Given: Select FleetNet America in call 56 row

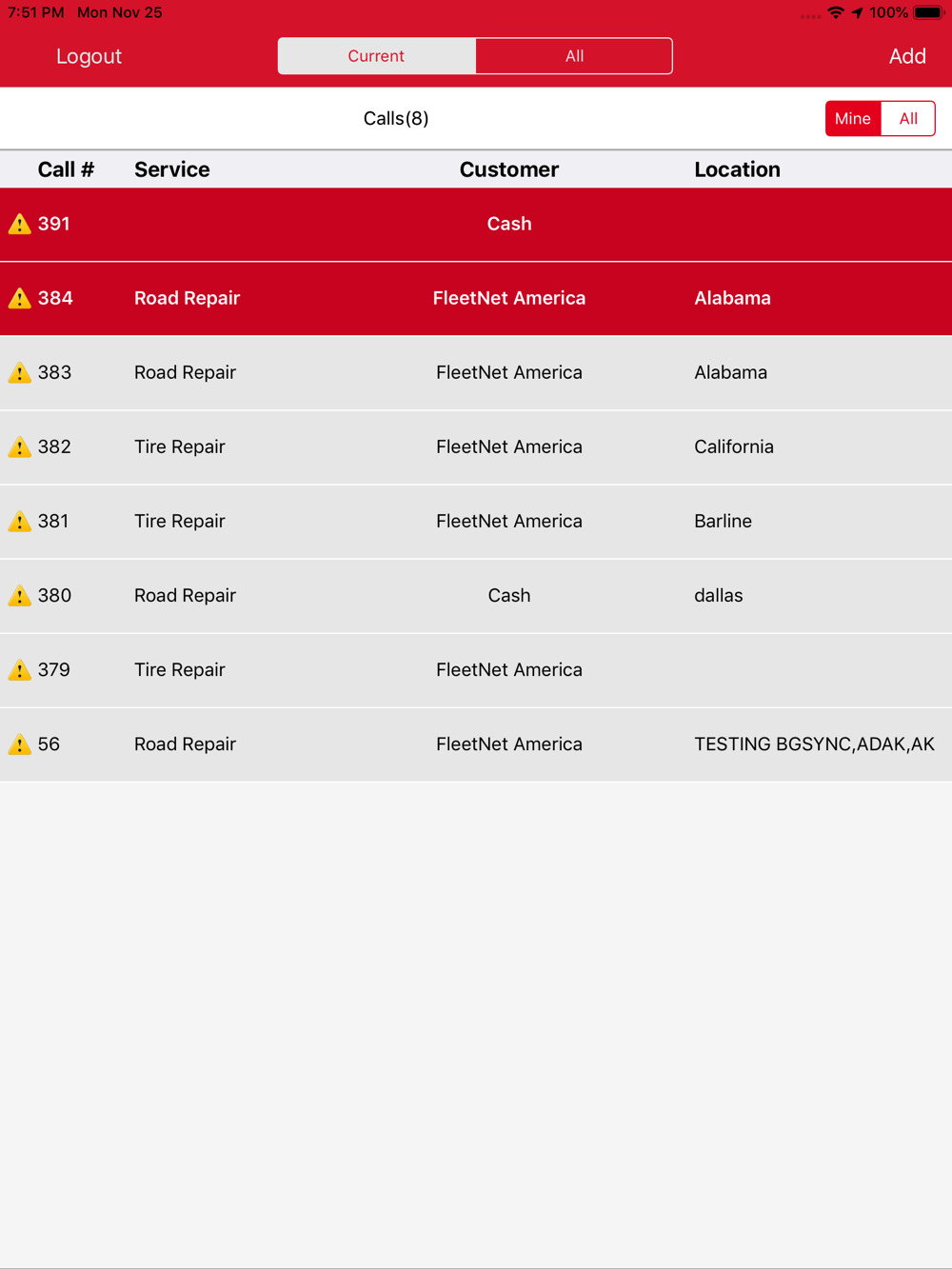Looking at the screenshot, I should 509,744.
